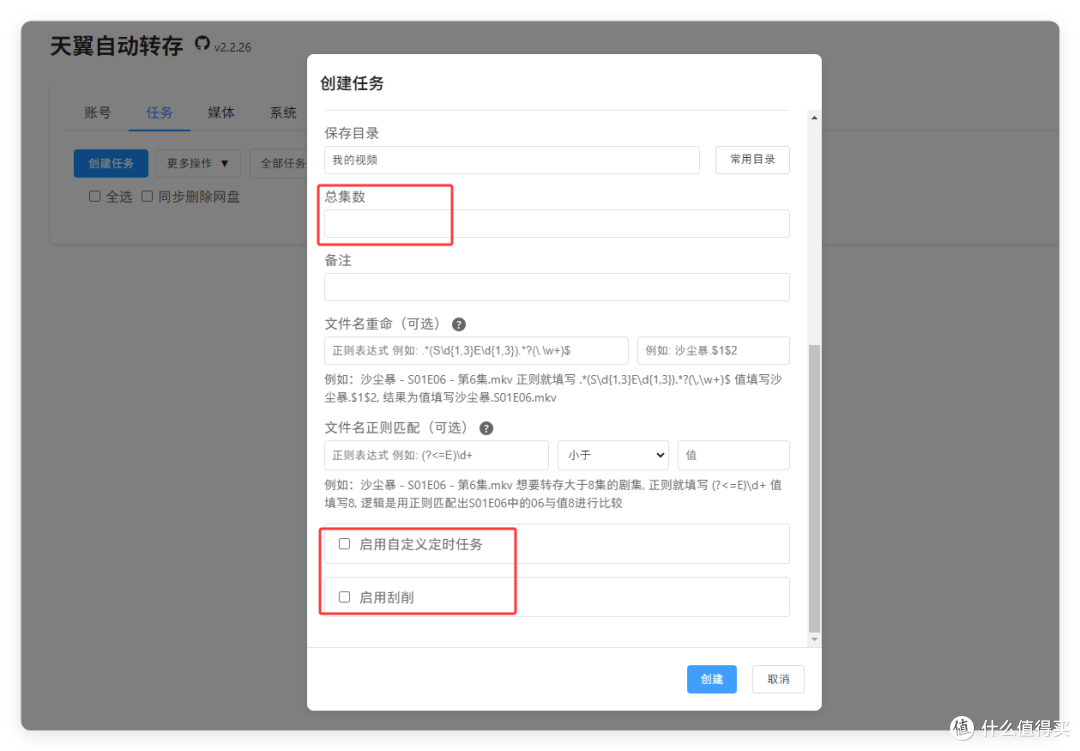Click the blue 创建 button

point(712,679)
